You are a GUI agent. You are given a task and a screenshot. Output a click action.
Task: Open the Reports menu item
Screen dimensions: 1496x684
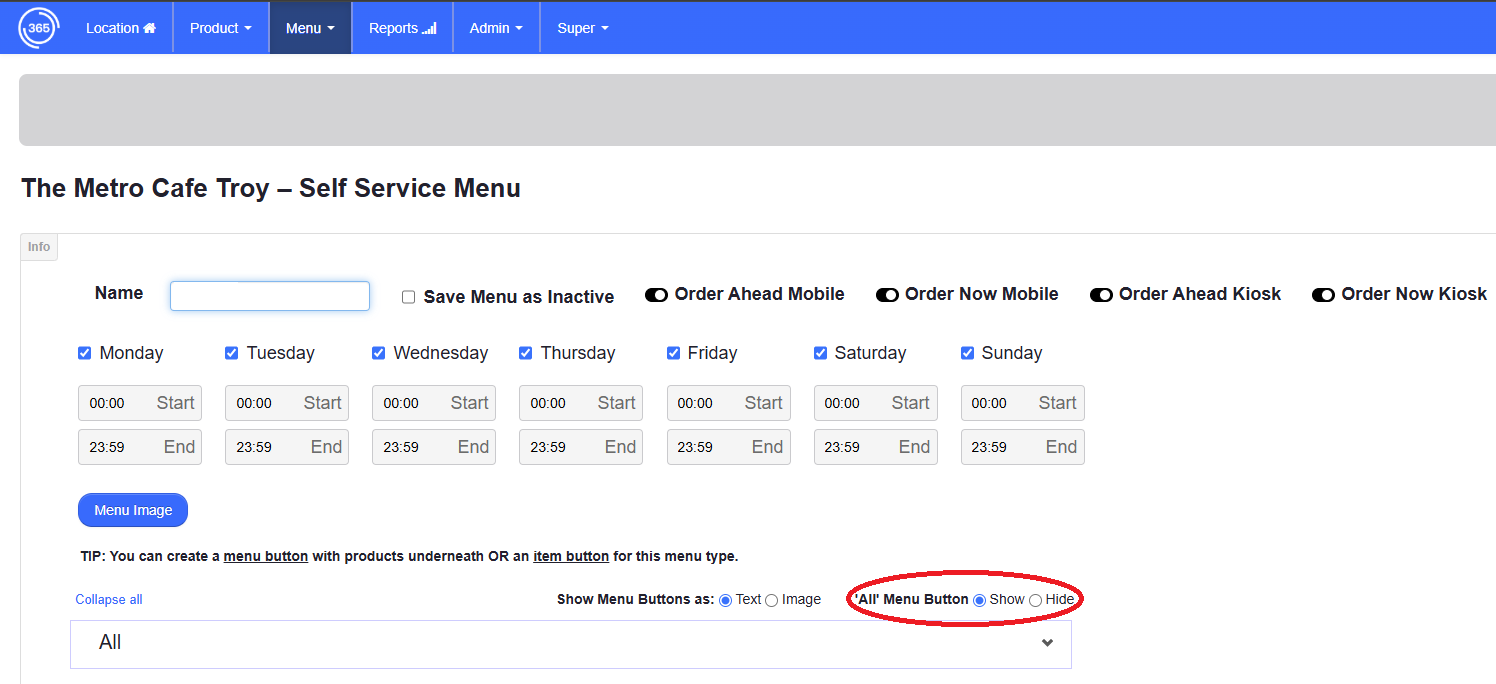[x=403, y=28]
